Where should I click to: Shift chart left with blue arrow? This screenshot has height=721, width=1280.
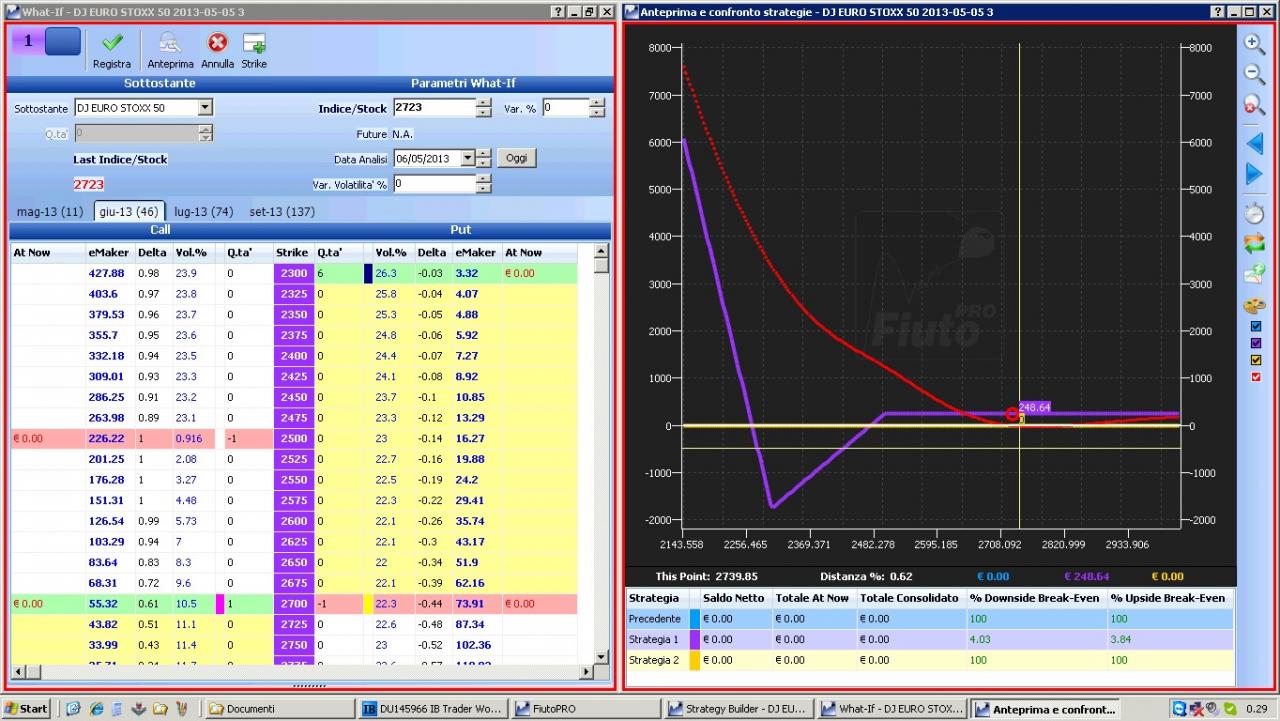click(1254, 143)
